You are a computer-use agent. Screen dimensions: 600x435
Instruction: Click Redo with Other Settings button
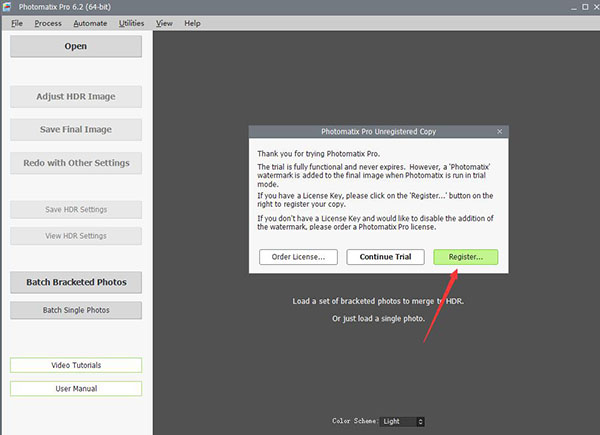(x=76, y=163)
